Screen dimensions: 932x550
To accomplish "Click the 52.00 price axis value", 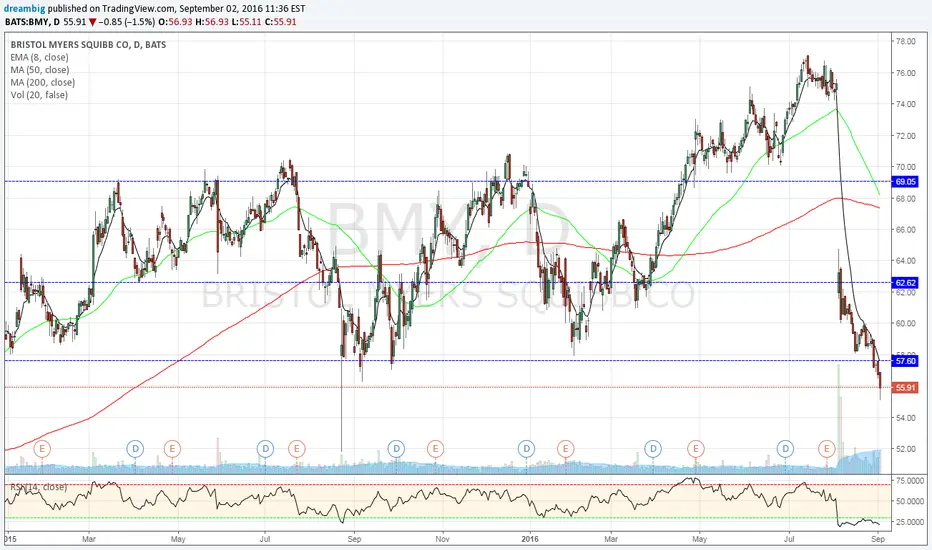I will 906,449.
